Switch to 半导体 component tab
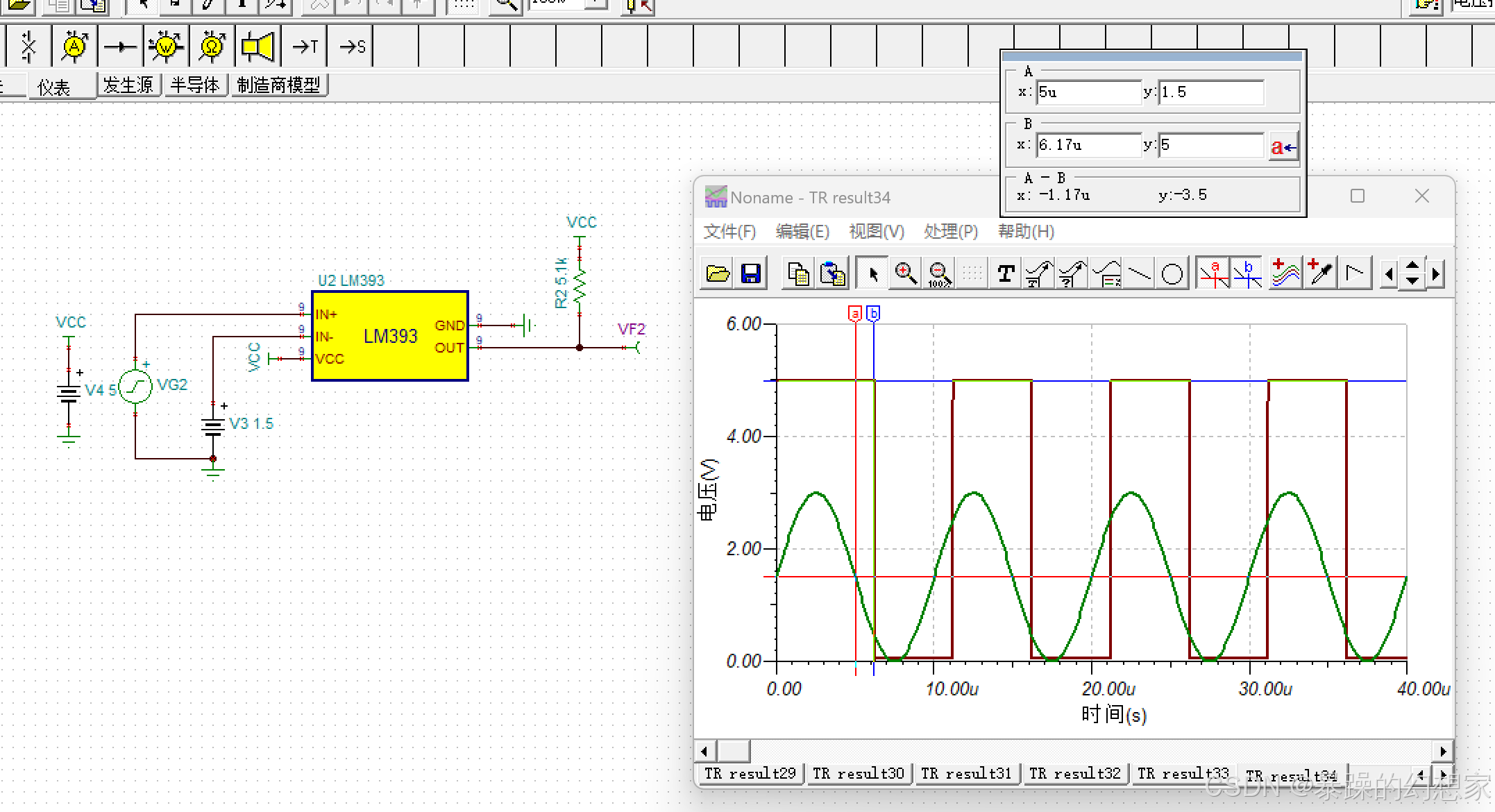1495x812 pixels. (x=195, y=85)
